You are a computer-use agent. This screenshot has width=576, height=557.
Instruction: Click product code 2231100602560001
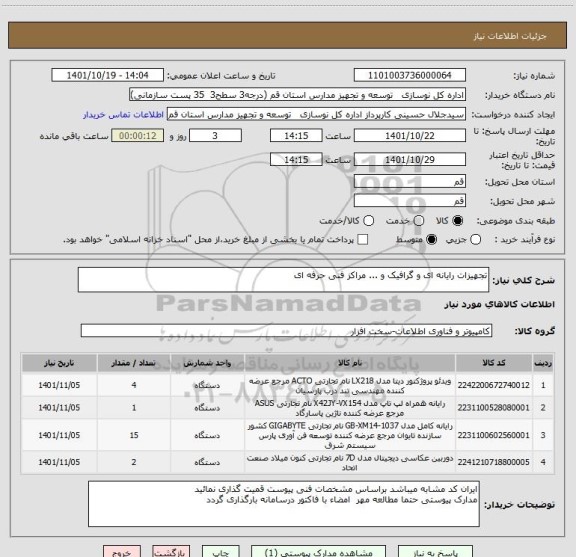click(493, 435)
